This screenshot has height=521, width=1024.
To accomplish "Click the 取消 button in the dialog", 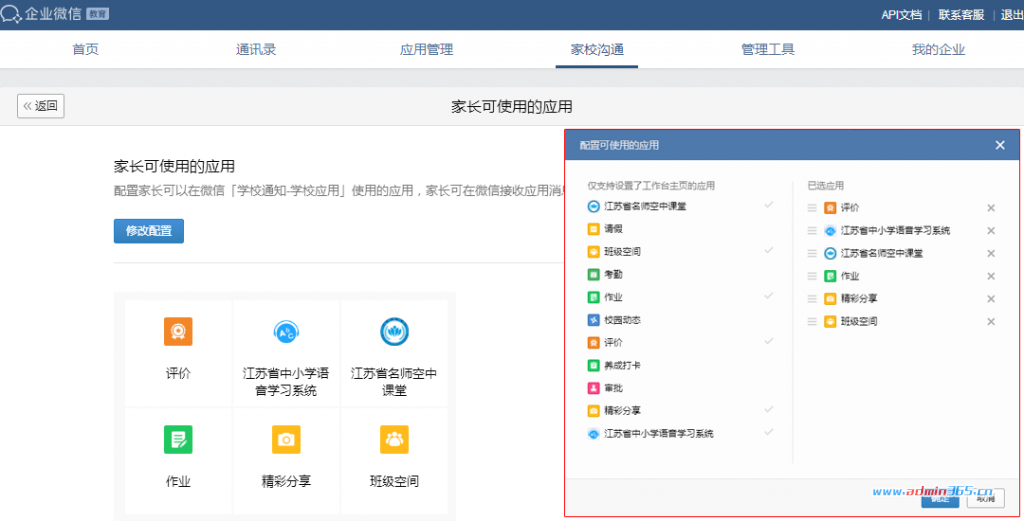I will [985, 498].
